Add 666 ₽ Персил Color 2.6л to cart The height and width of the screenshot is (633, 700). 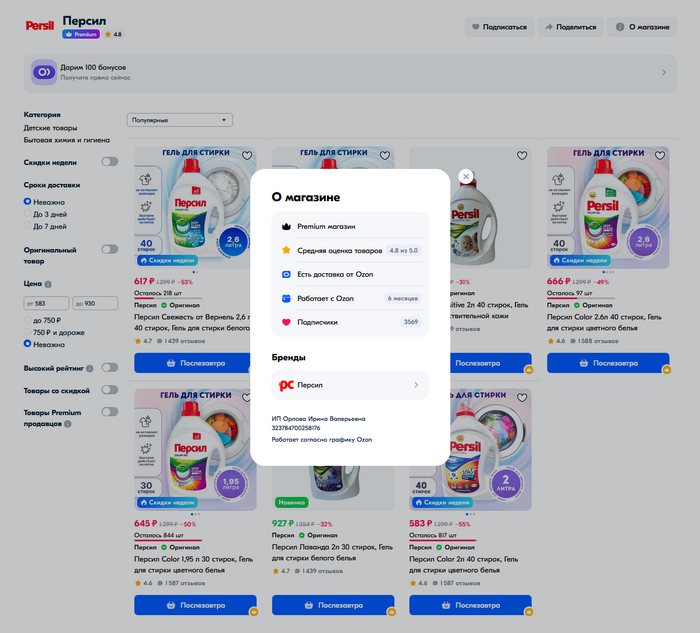(608, 363)
